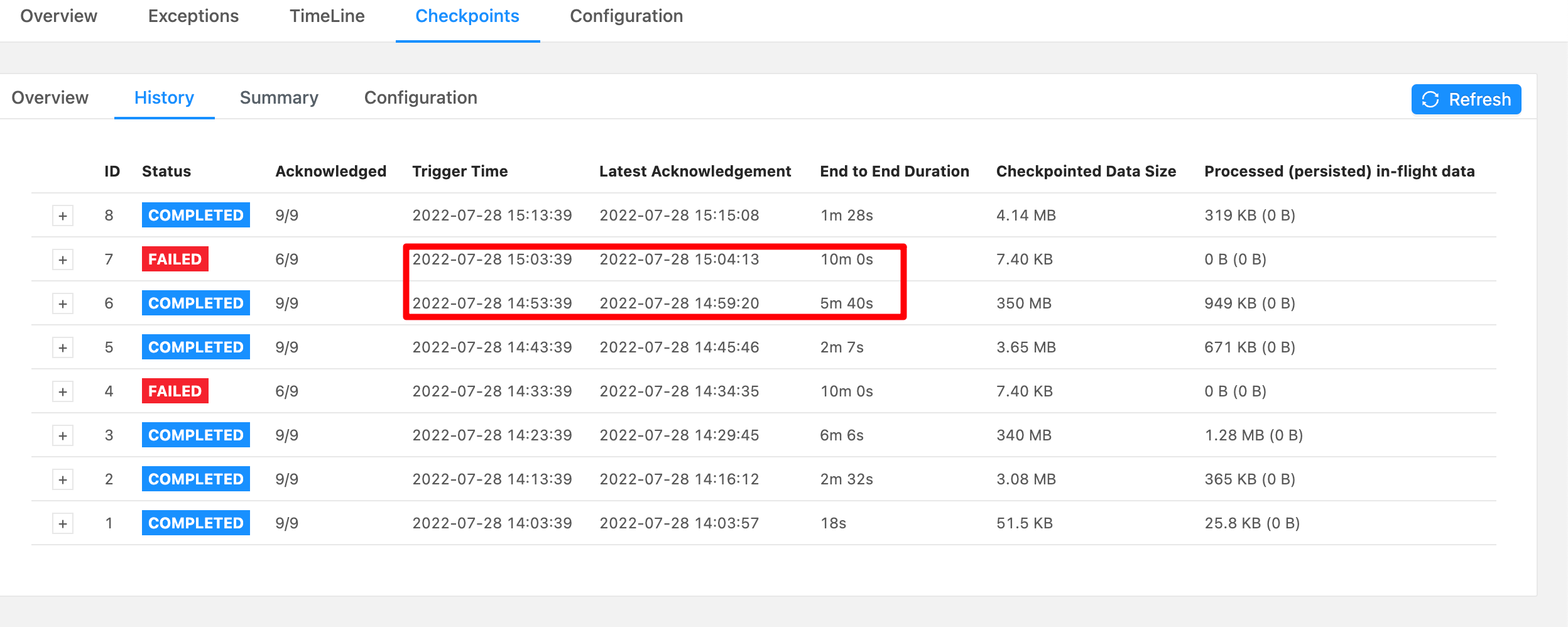Click the ID column header
Viewport: 1568px width, 627px height.
click(112, 172)
